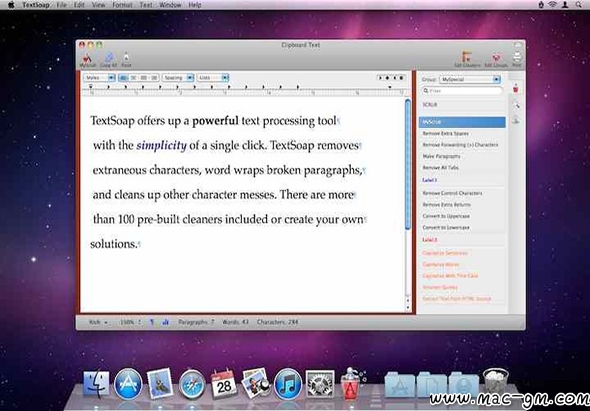Click first-line indent marker on ruler
The image size is (590, 411).
(90, 86)
